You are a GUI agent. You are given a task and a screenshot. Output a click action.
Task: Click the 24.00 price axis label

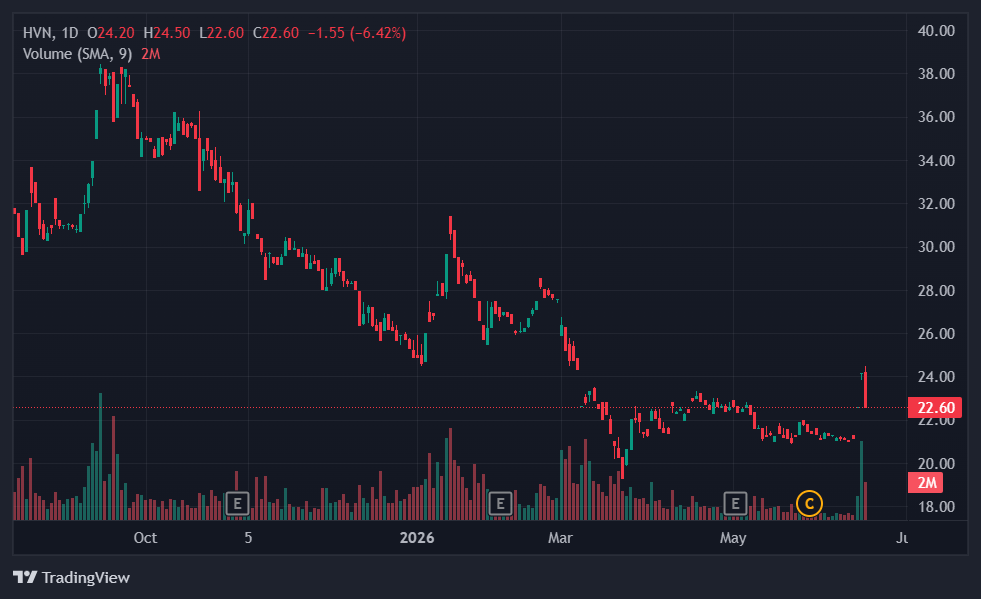point(936,377)
